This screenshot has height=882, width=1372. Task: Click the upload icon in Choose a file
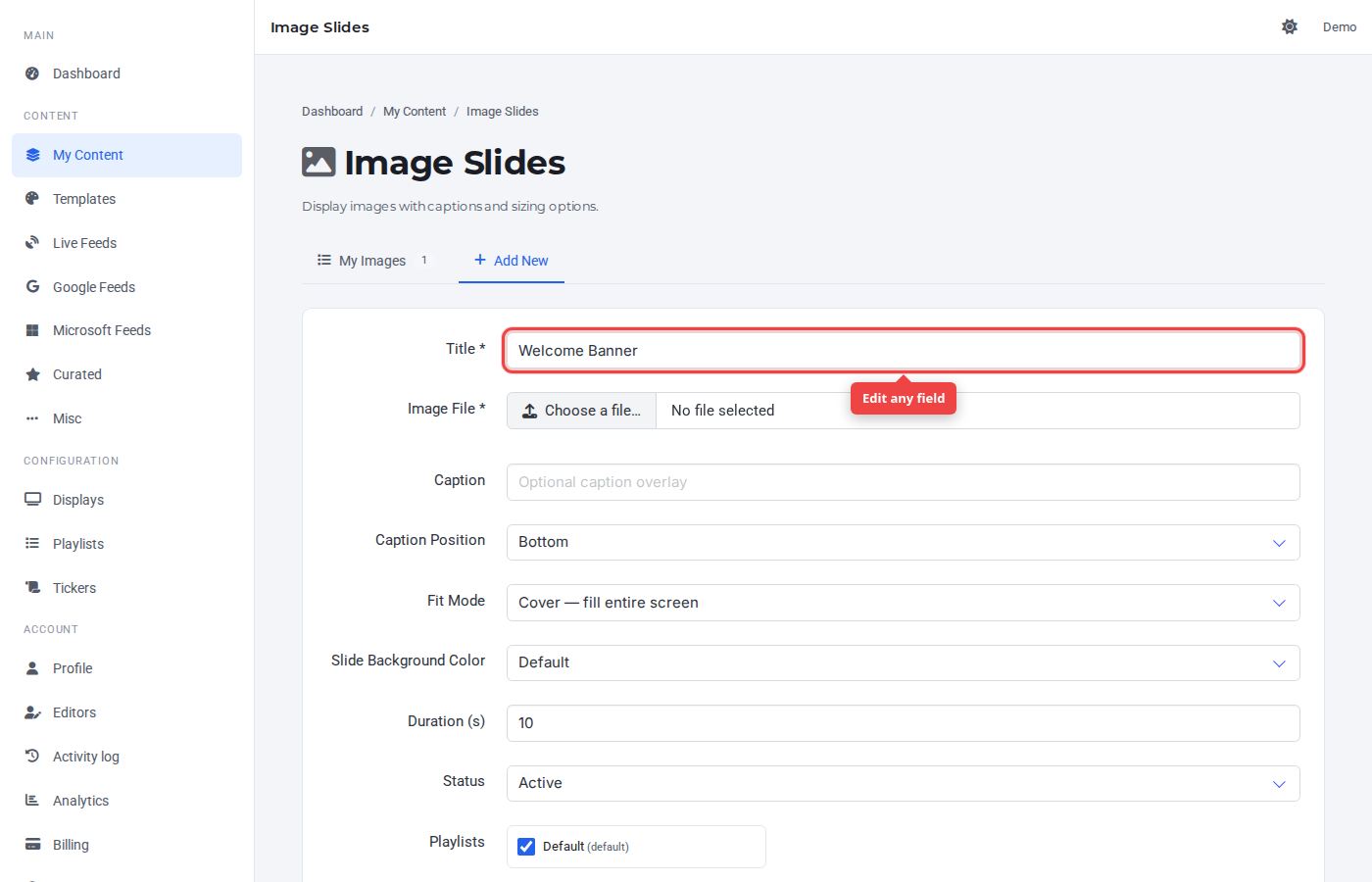point(529,411)
